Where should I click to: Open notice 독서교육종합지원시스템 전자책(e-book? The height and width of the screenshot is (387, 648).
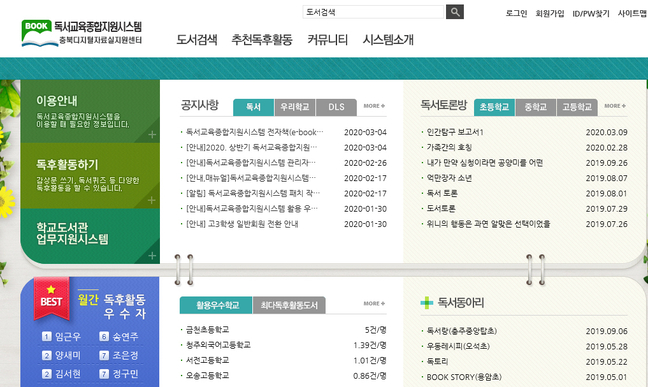pyautogui.click(x=255, y=132)
